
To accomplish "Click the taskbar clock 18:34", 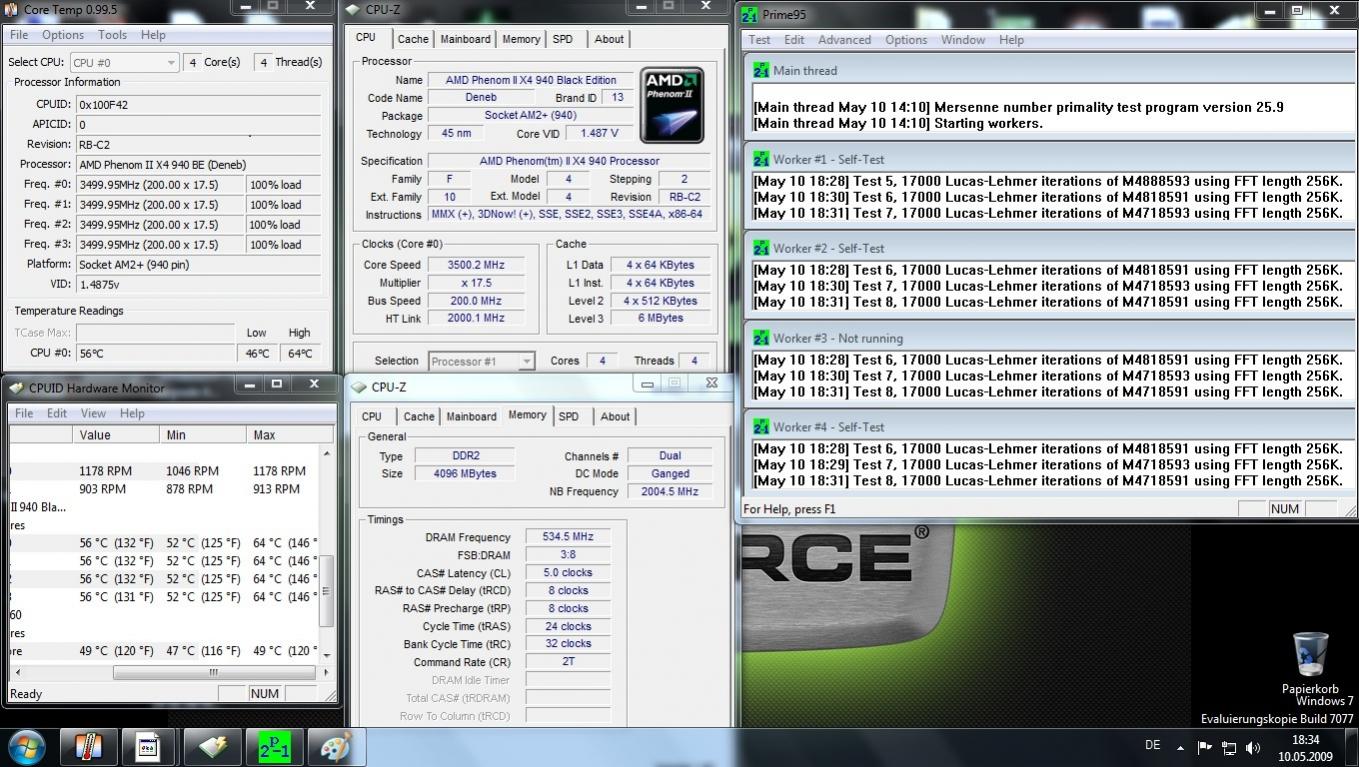I will coord(1305,741).
